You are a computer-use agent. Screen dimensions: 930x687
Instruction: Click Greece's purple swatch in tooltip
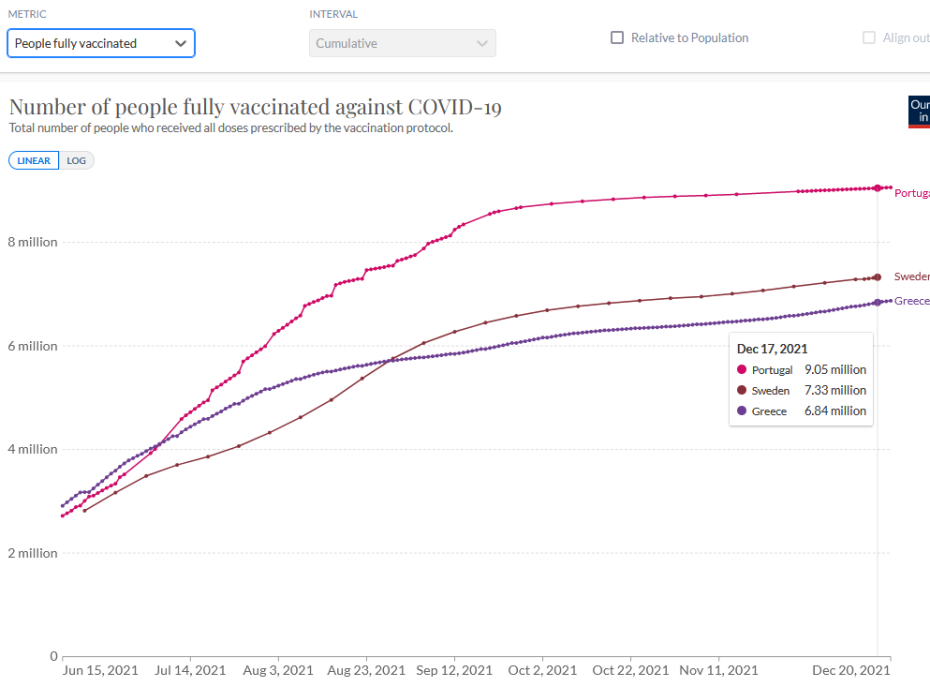point(741,411)
